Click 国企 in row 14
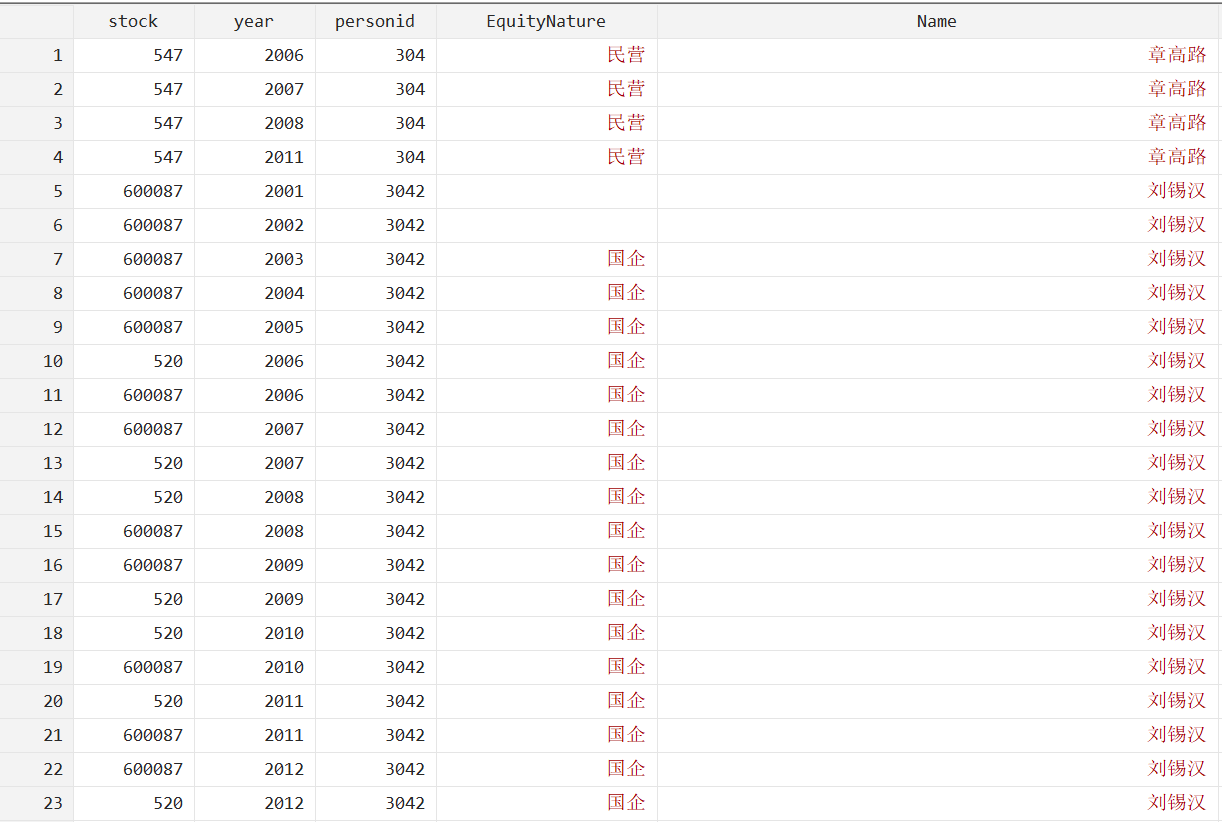The image size is (1222, 822). click(626, 497)
